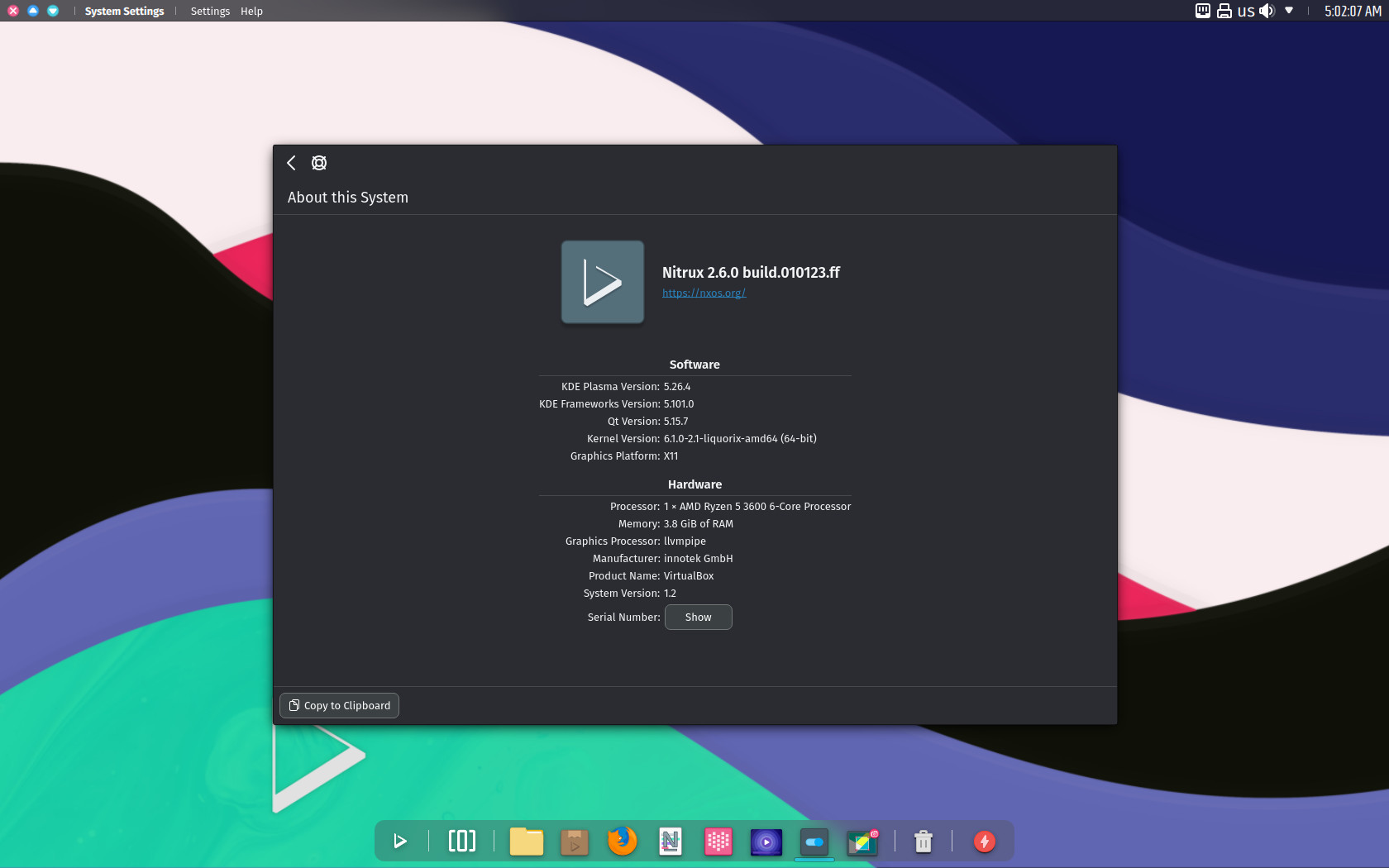Image resolution: width=1389 pixels, height=868 pixels.
Task: Click System Settings title in top bar
Action: pyautogui.click(x=124, y=11)
